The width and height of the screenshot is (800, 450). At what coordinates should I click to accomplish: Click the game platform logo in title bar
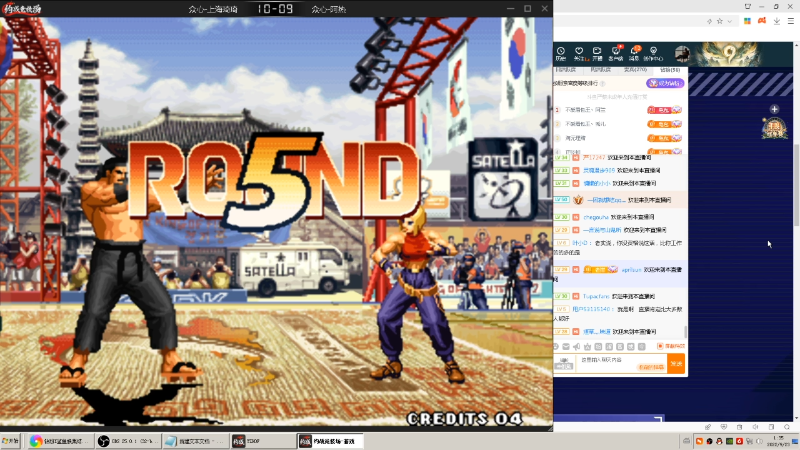click(x=21, y=9)
